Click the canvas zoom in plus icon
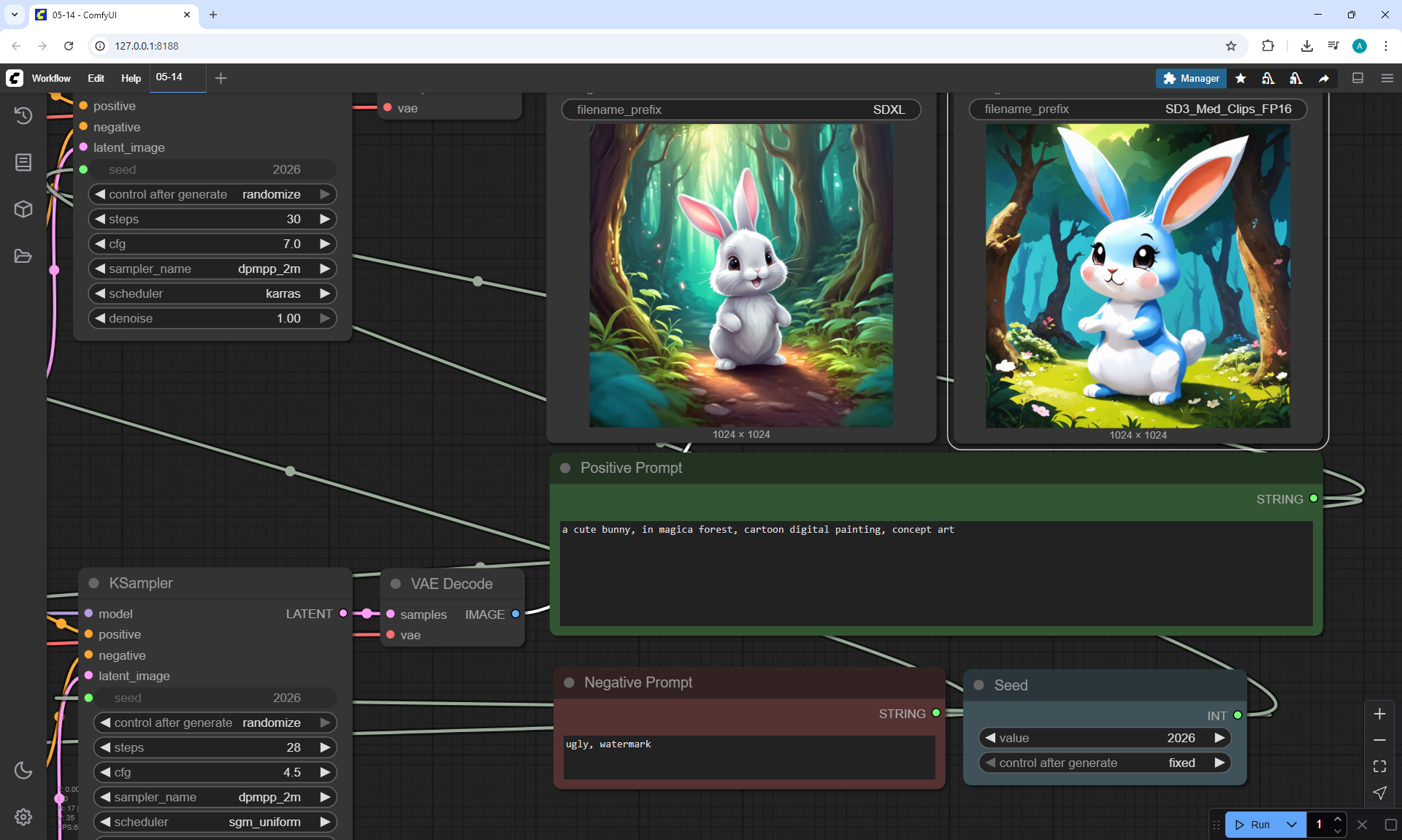This screenshot has width=1402, height=840. pos(1379,714)
